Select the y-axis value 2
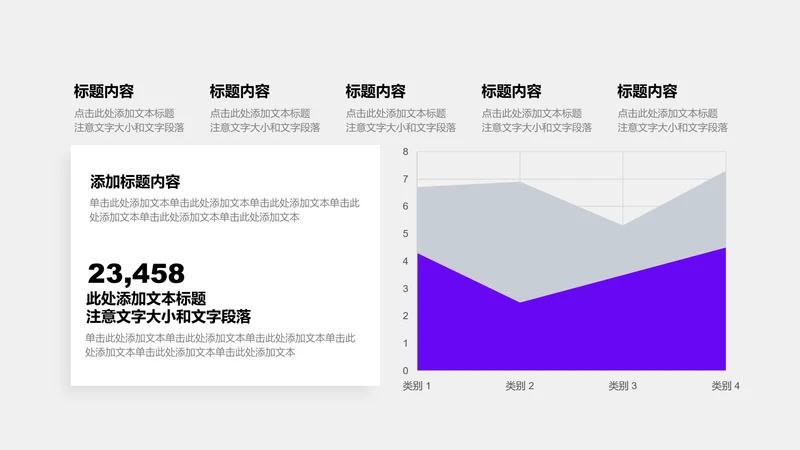The height and width of the screenshot is (450, 800). (x=406, y=316)
